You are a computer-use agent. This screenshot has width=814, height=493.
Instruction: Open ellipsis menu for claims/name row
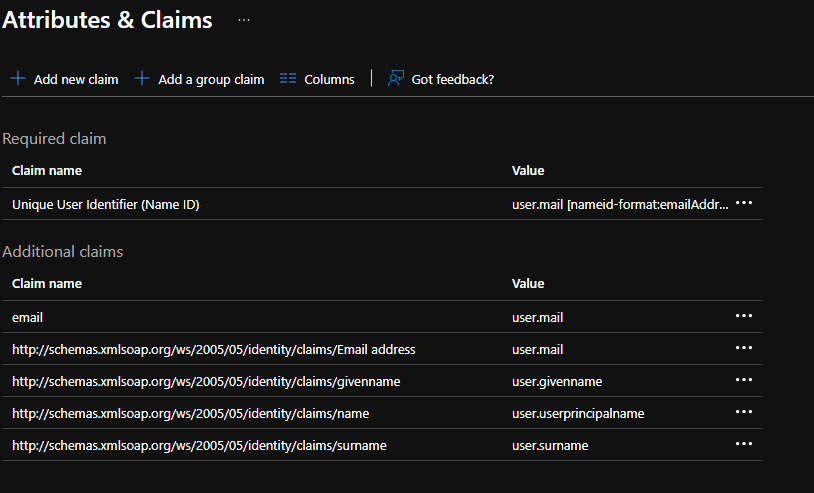point(744,412)
